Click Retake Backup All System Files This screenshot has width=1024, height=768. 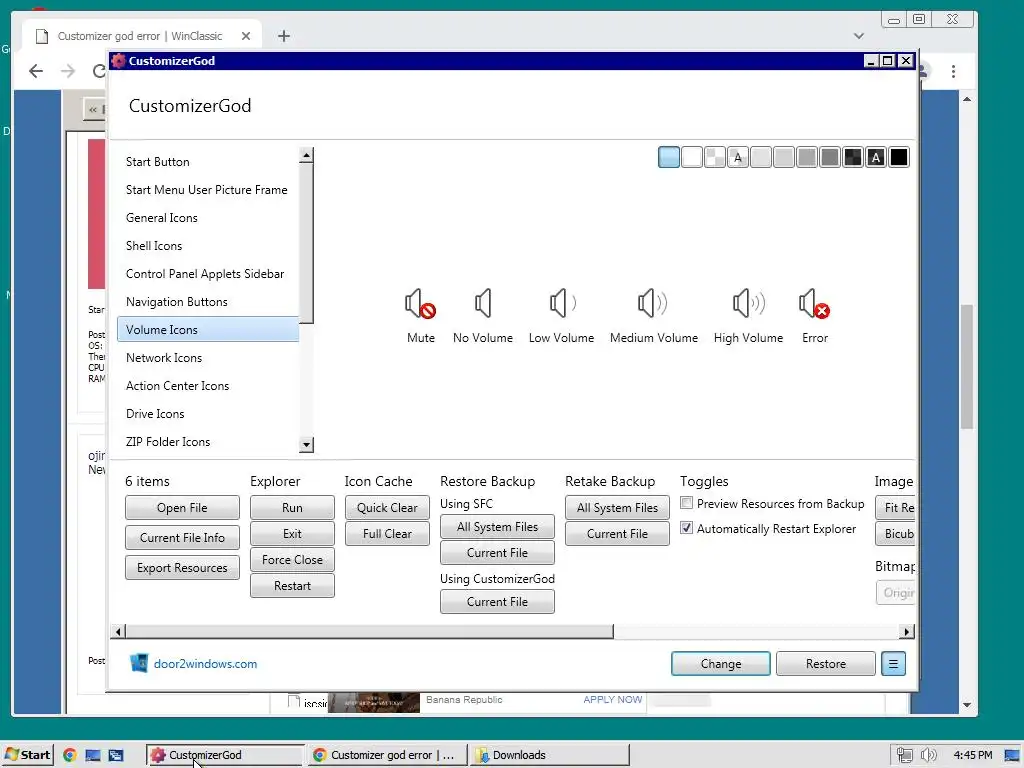click(x=617, y=507)
